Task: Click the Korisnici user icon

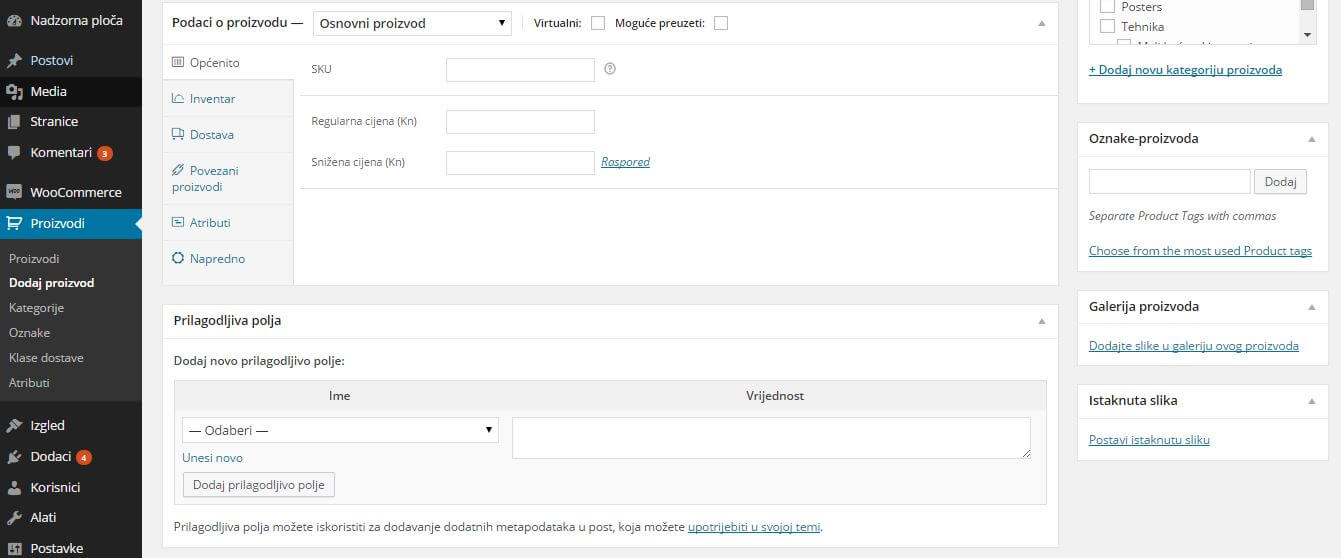Action: [14, 488]
